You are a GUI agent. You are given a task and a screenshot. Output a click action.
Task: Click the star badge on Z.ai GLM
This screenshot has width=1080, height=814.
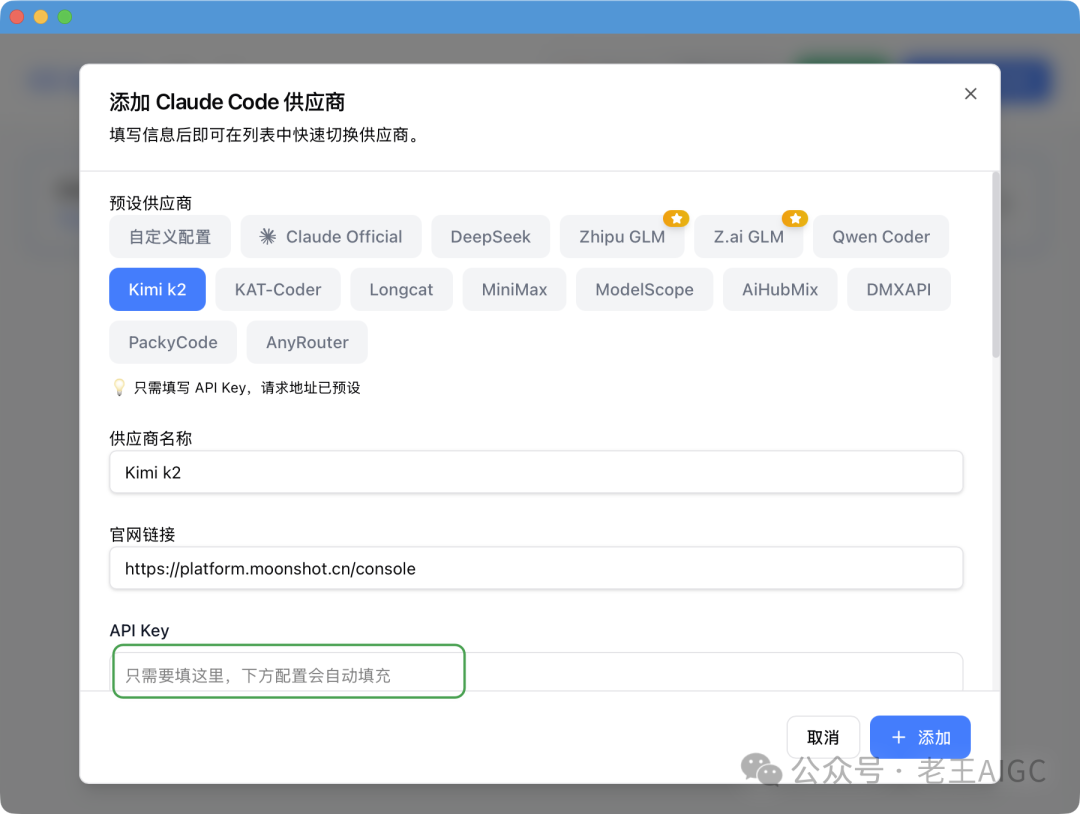point(795,218)
